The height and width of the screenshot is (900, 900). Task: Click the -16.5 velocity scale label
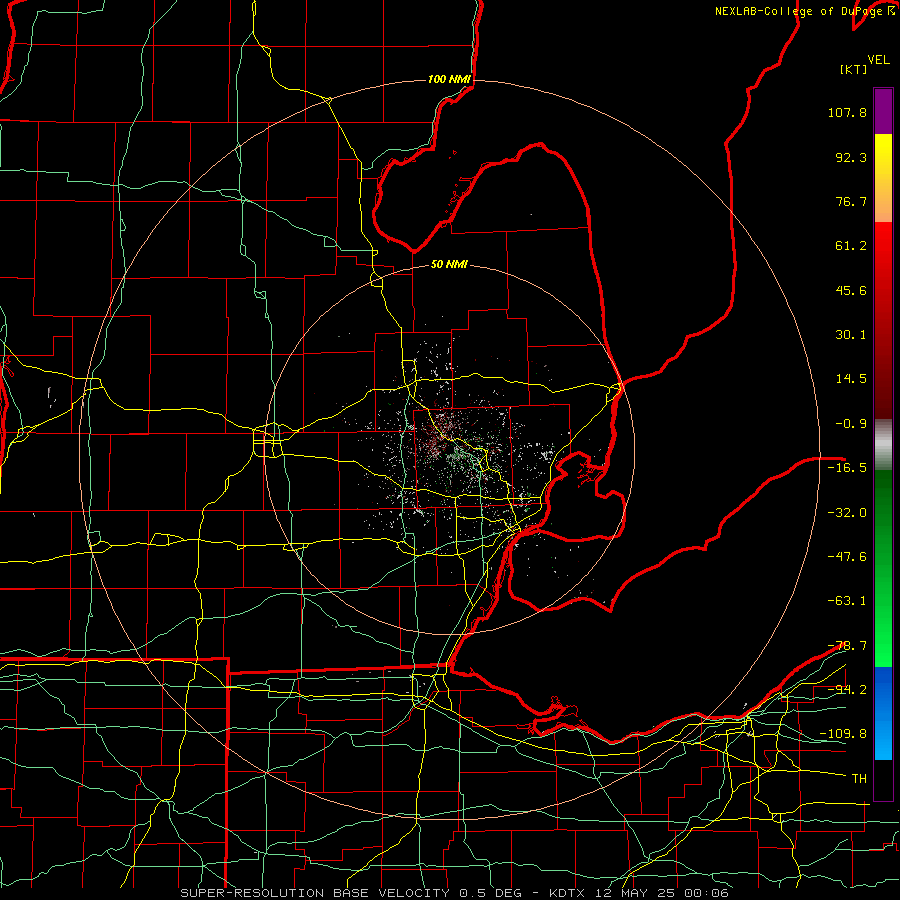(847, 468)
